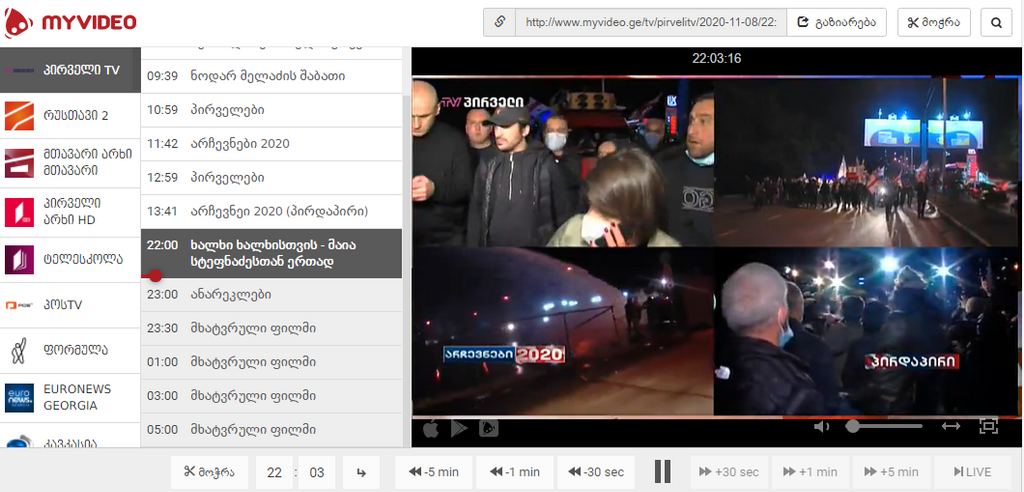Click the მთავარი არხი channel logo
This screenshot has width=1024, height=492.
click(x=19, y=163)
